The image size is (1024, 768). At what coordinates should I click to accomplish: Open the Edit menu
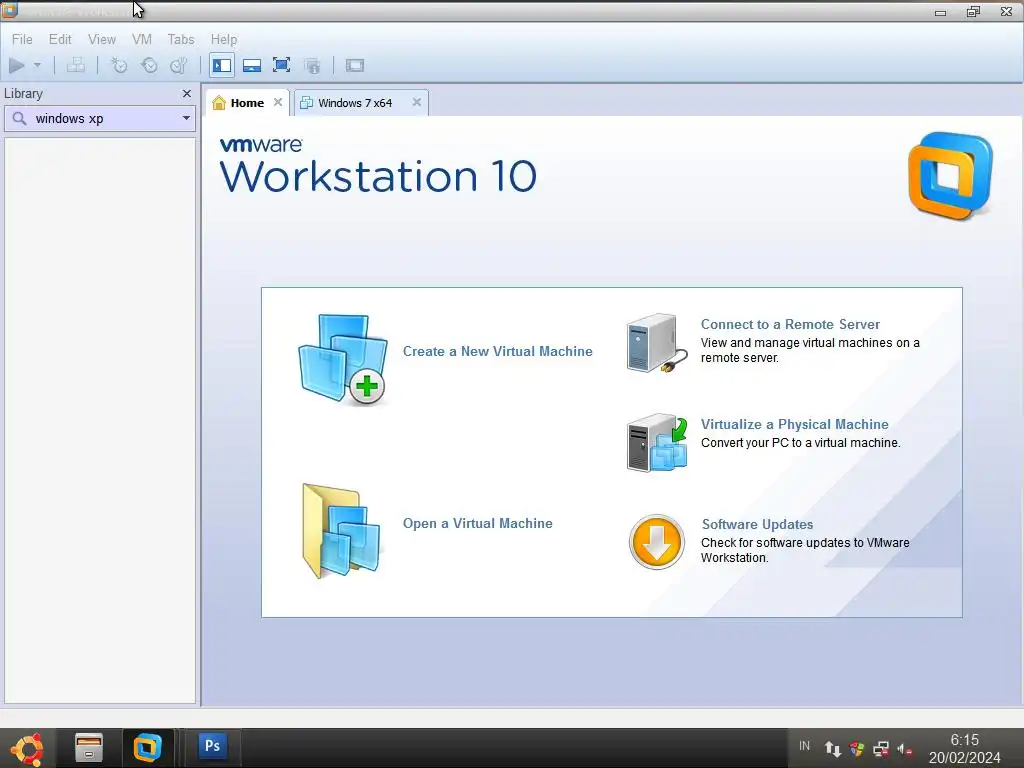pos(60,39)
